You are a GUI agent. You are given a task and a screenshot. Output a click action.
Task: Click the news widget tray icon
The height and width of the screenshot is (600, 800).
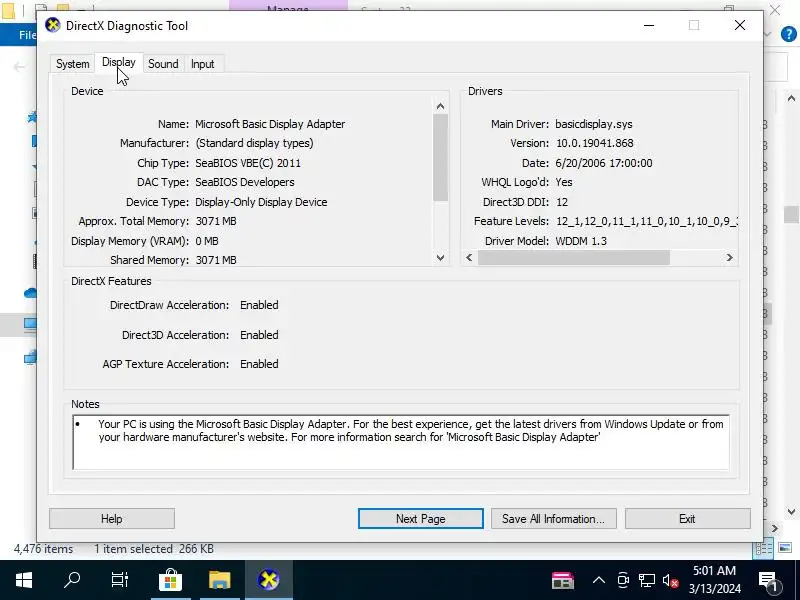(x=563, y=581)
